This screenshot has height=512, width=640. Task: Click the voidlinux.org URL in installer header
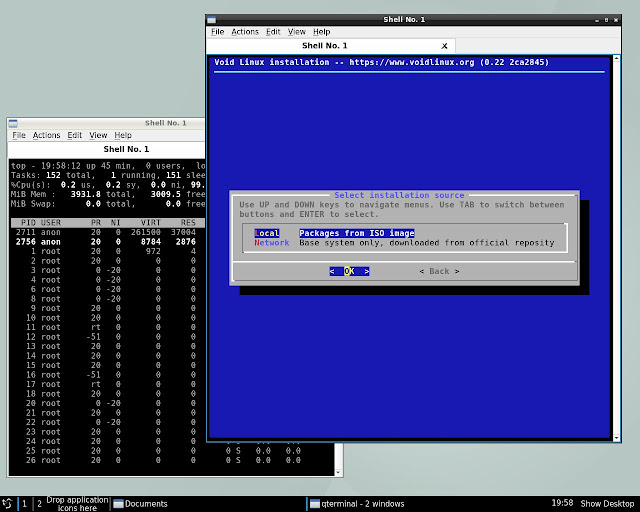point(412,62)
